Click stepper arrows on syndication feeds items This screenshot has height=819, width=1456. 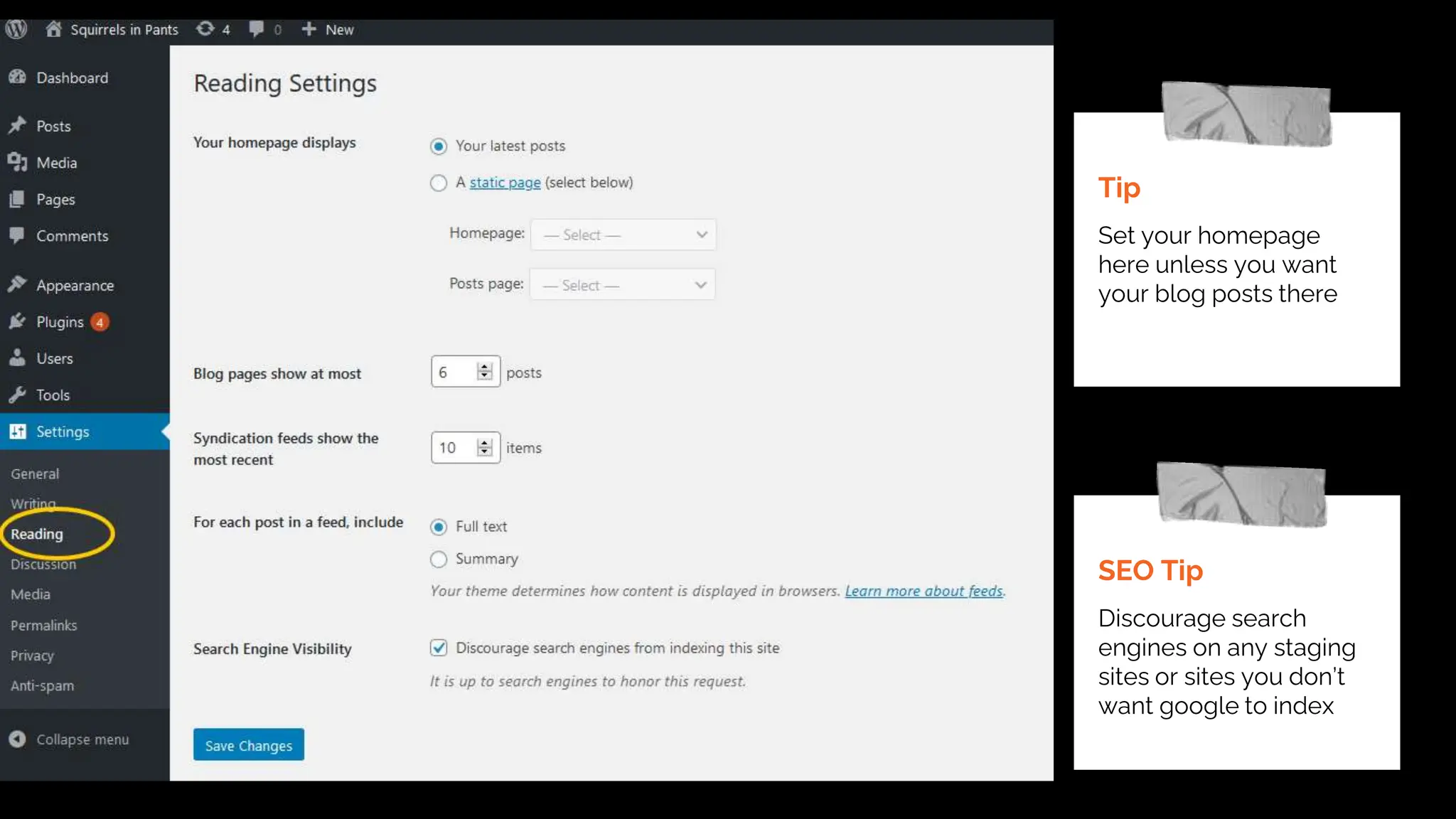pos(485,447)
